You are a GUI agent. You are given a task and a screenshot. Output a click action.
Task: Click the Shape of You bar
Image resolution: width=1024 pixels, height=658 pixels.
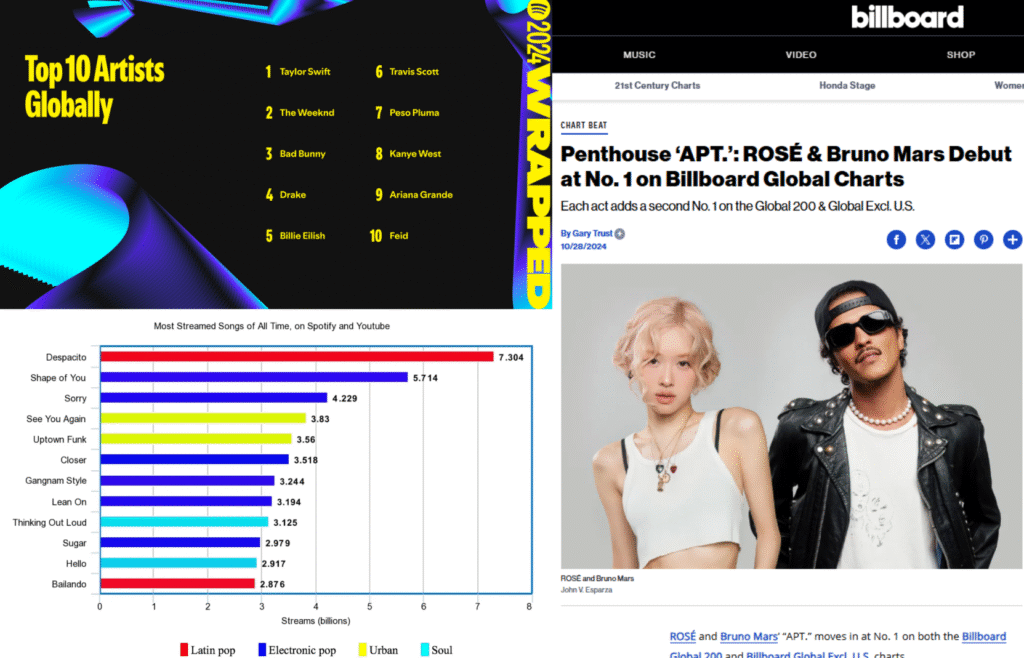[x=254, y=377]
